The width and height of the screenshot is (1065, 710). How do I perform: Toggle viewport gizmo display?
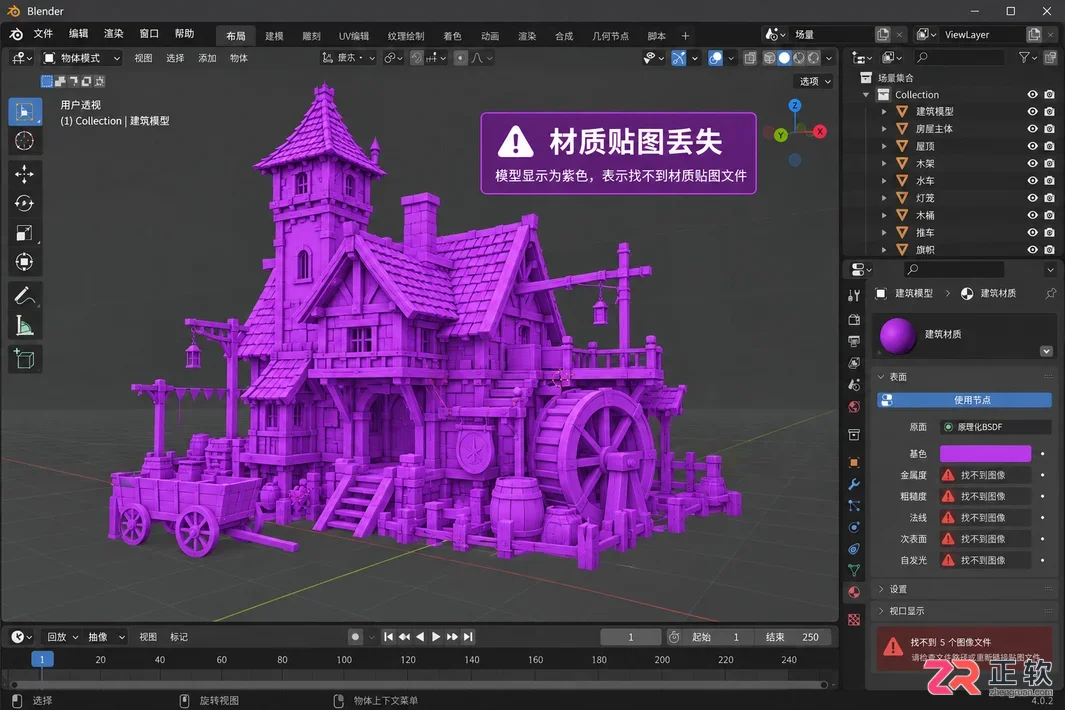(679, 58)
